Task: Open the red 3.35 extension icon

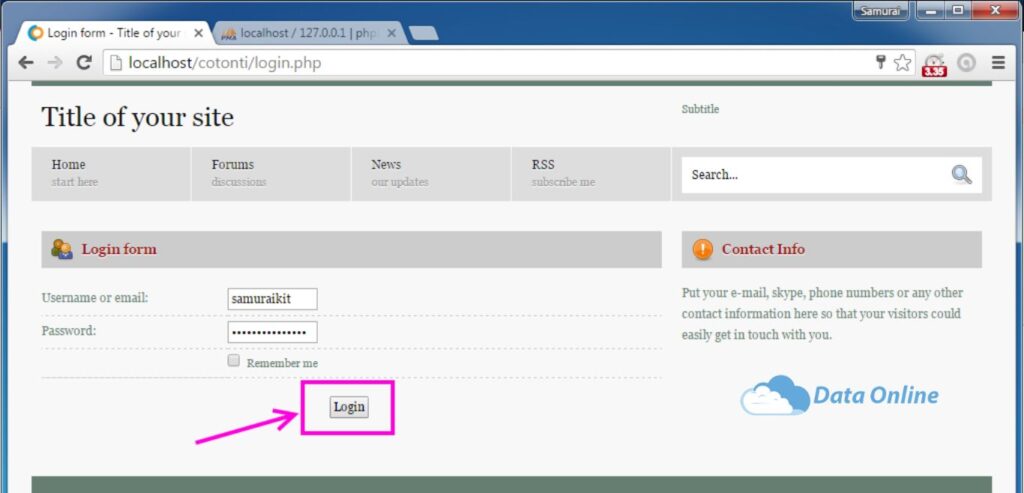Action: click(935, 65)
